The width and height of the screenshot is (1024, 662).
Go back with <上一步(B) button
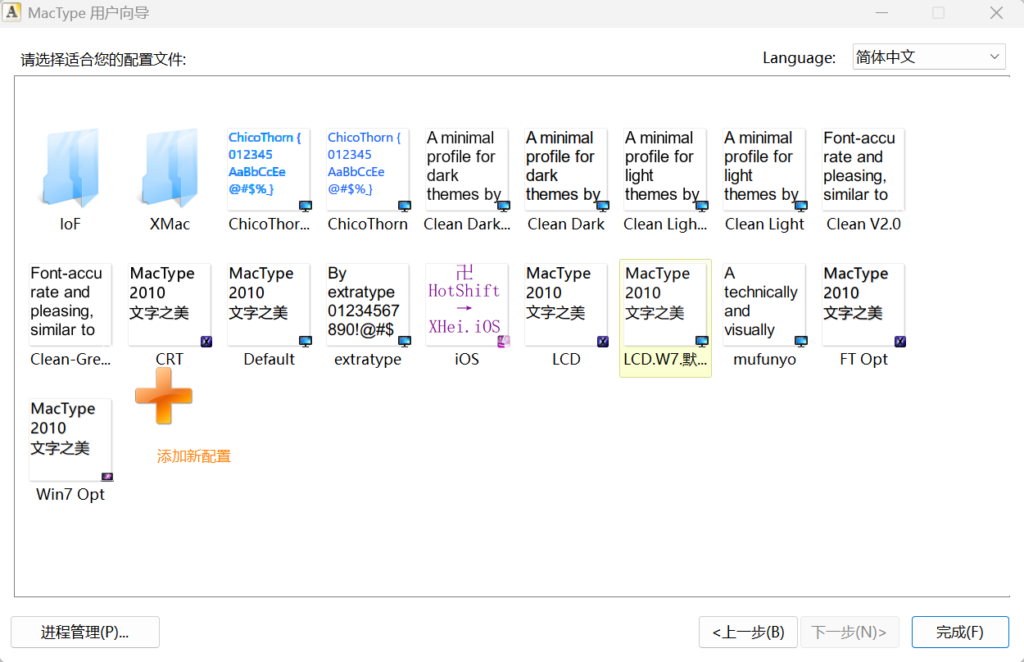coord(748,632)
